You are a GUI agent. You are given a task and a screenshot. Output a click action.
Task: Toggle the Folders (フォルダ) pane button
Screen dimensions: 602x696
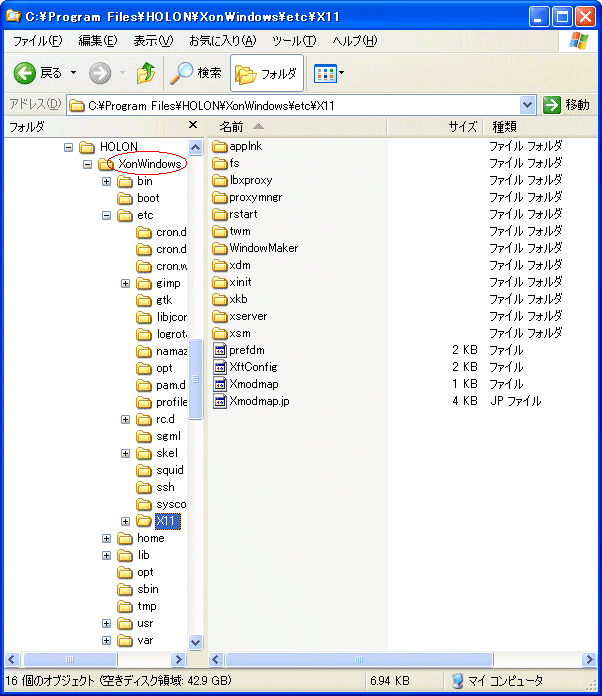[266, 73]
